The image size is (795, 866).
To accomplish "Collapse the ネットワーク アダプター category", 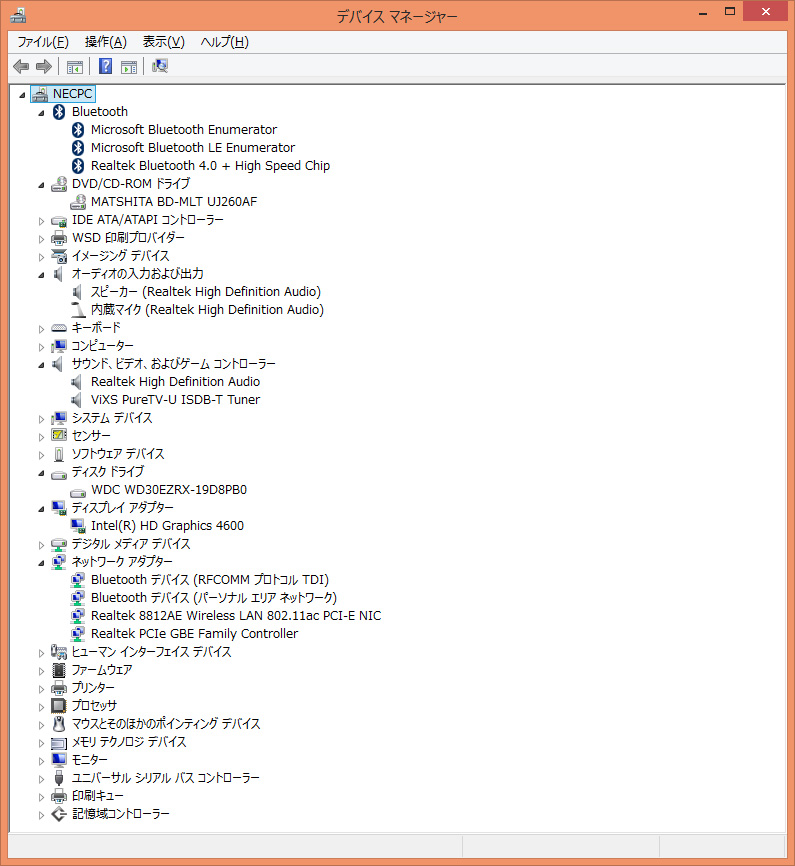I will (42, 562).
